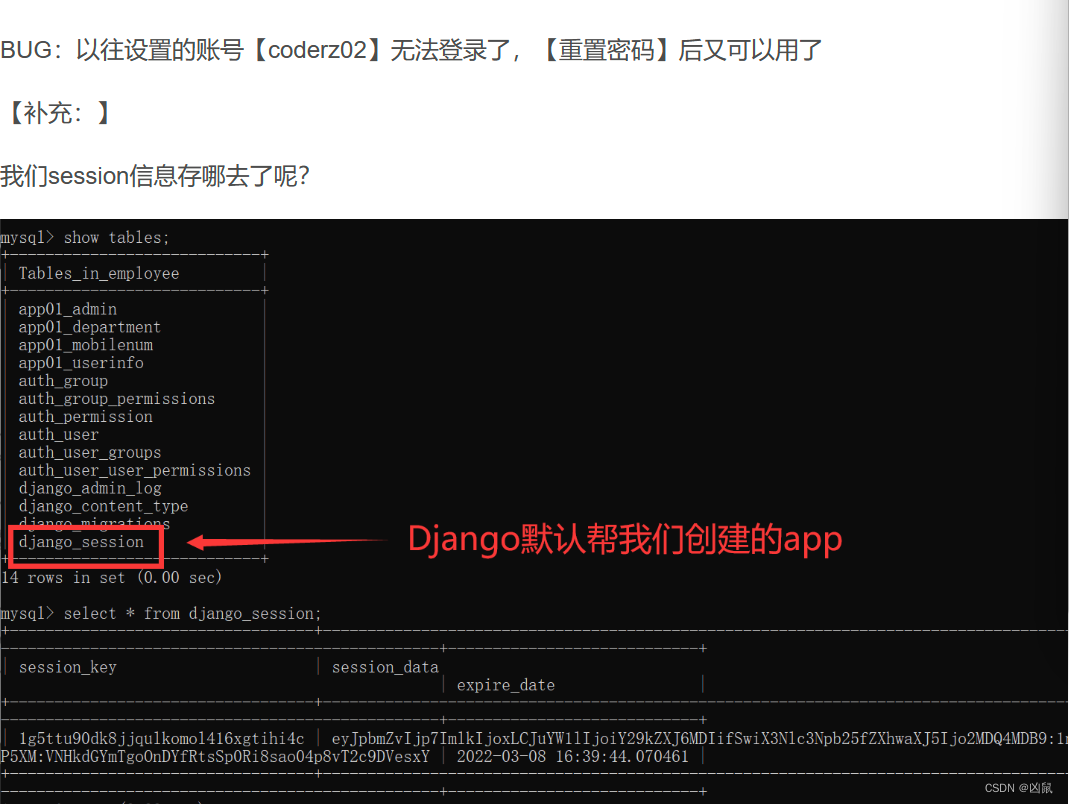Click the BUG line about account coderz02
Screen dimensions: 1069x804
pos(411,50)
